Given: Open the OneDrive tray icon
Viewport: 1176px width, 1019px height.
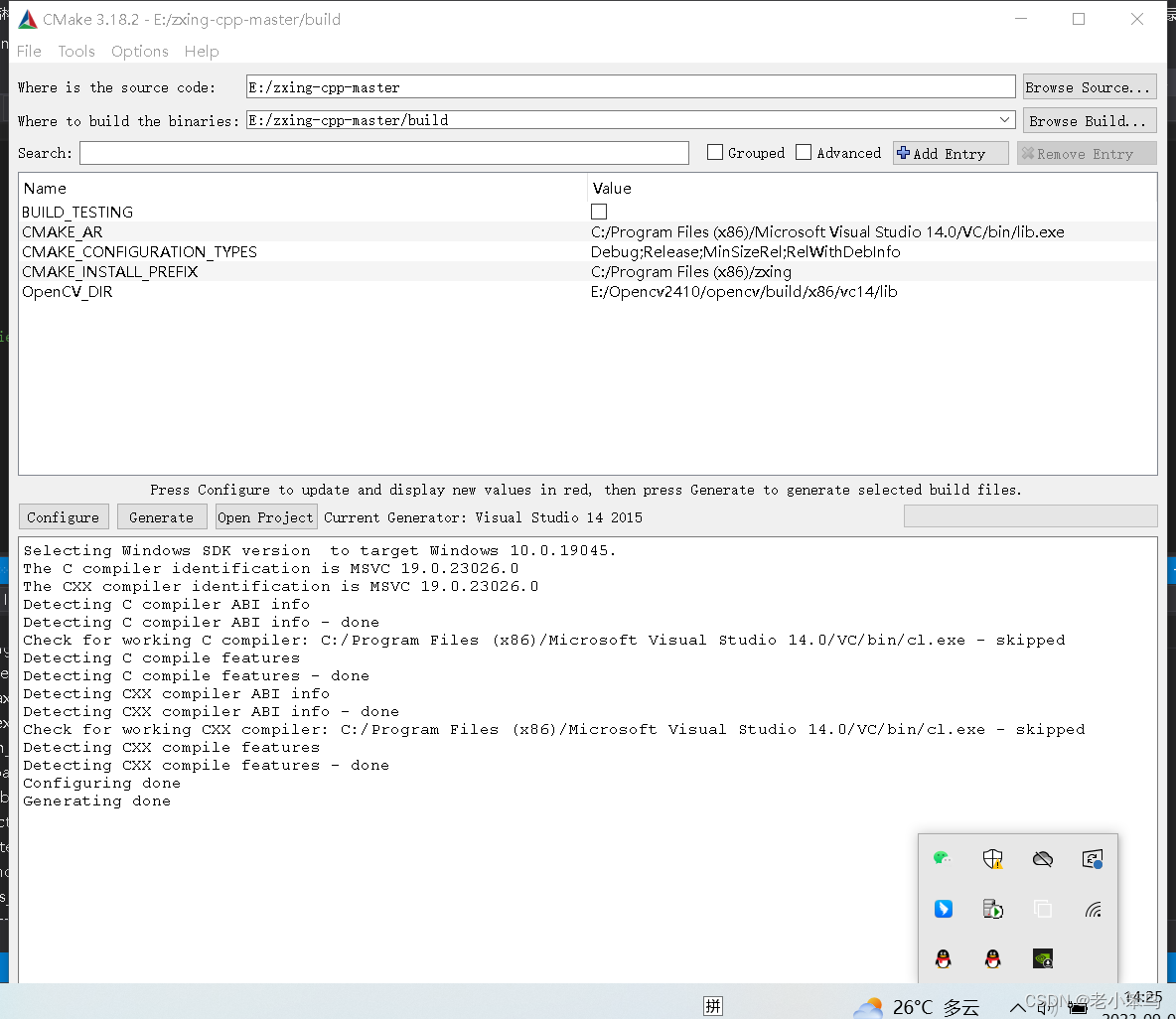Looking at the screenshot, I should 1042,858.
